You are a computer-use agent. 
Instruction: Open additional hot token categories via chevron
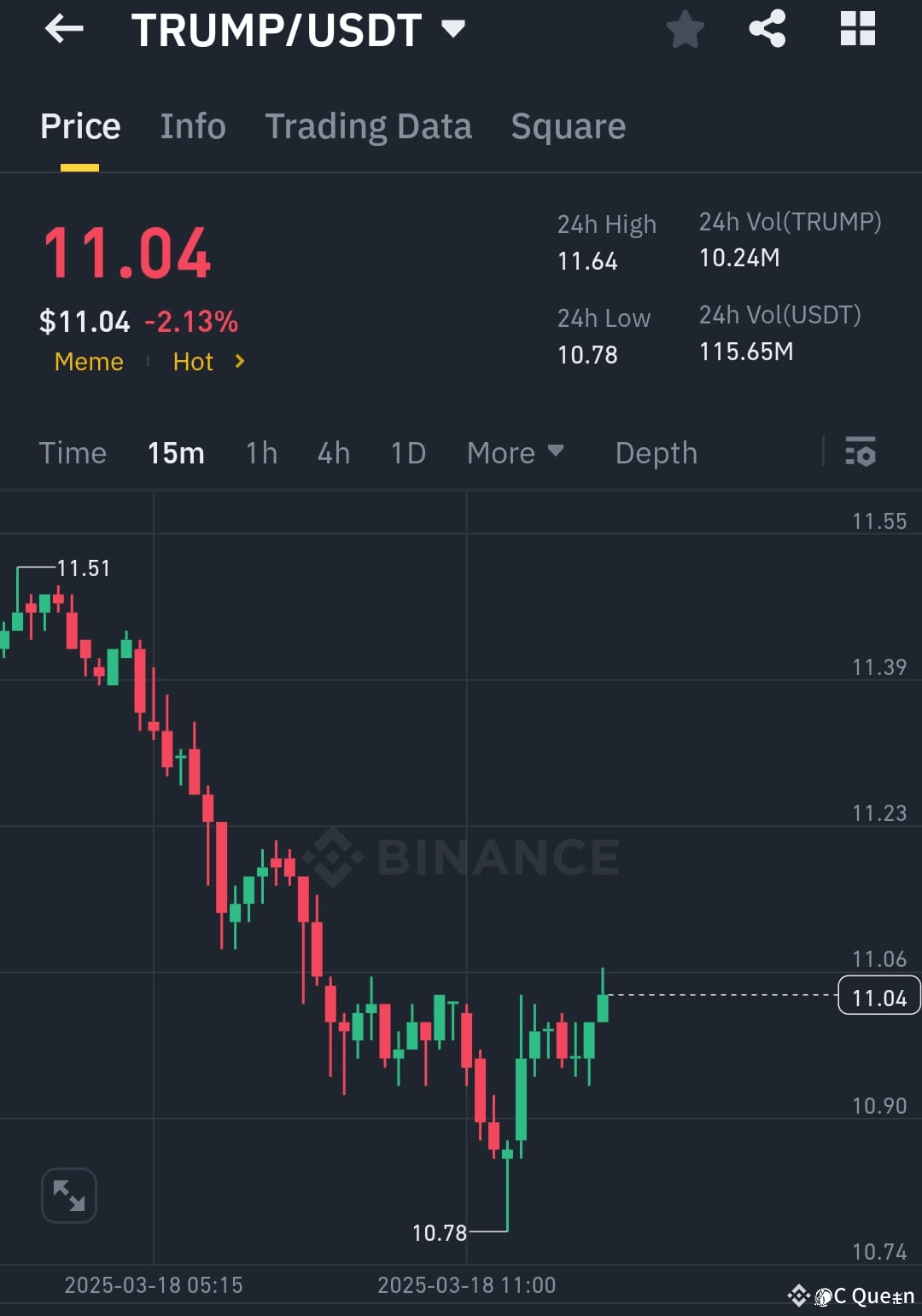pyautogui.click(x=239, y=362)
